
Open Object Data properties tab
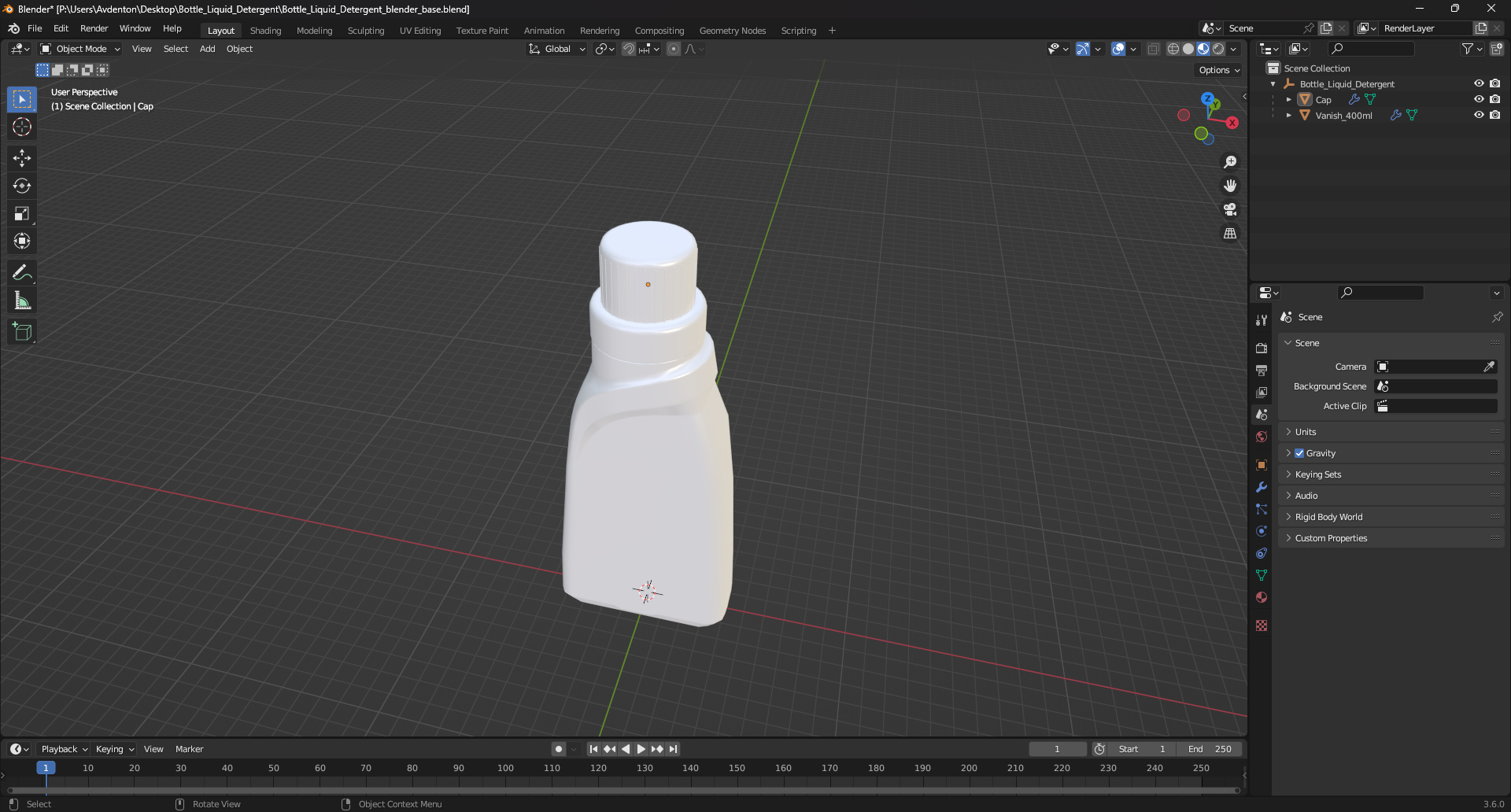pyautogui.click(x=1262, y=575)
